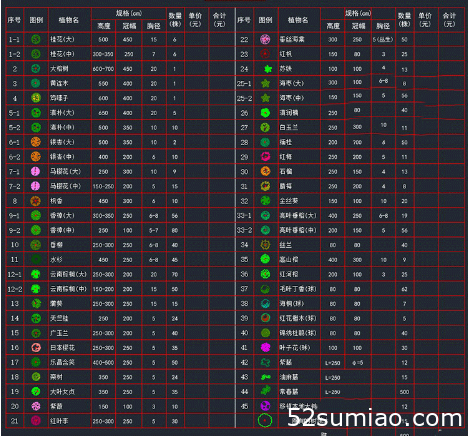The height and width of the screenshot is (436, 468).
Task: Select the vine symbol in row 43
Action: (266, 377)
